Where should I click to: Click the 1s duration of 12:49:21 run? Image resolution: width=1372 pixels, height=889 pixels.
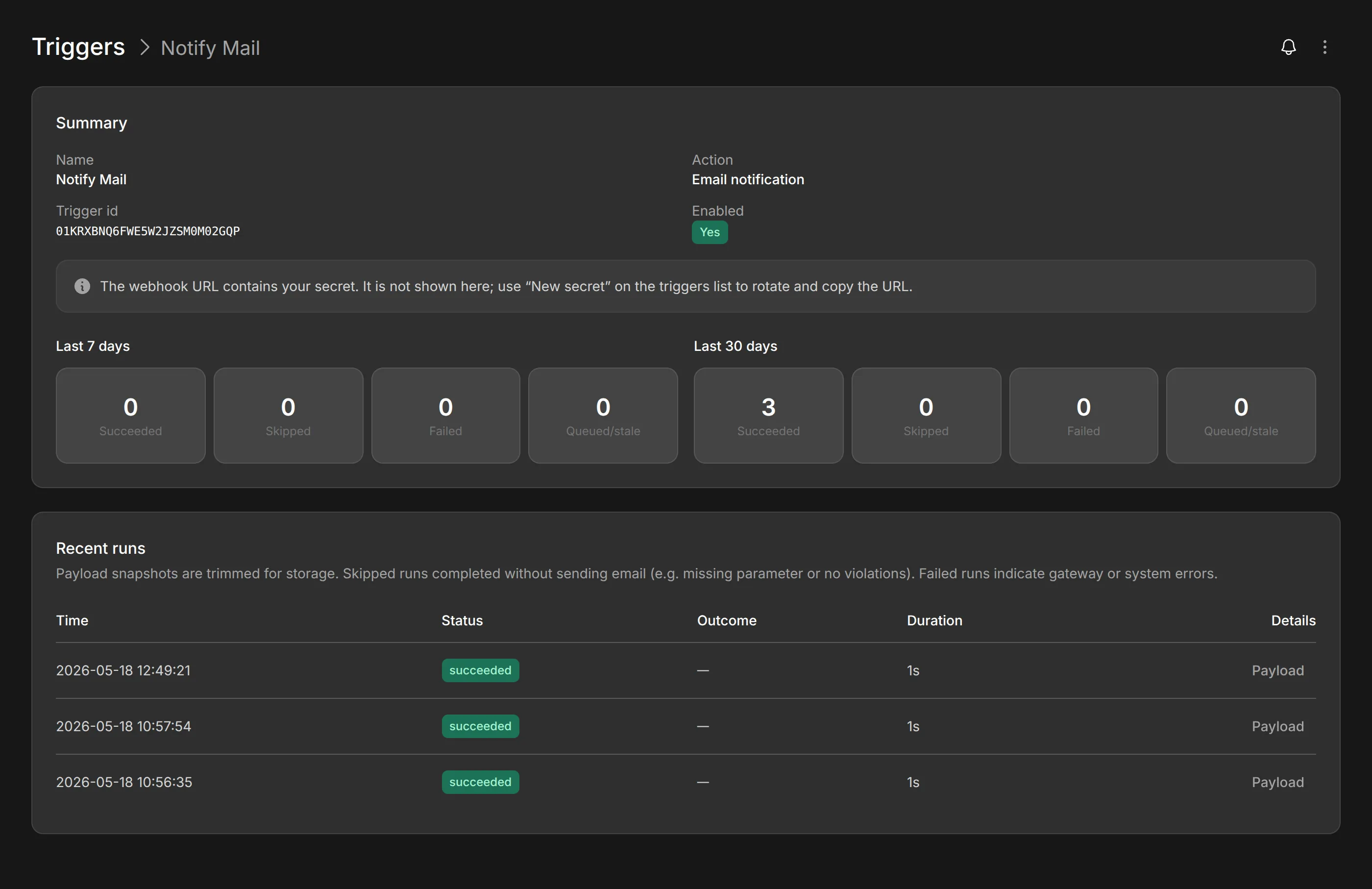tap(913, 670)
